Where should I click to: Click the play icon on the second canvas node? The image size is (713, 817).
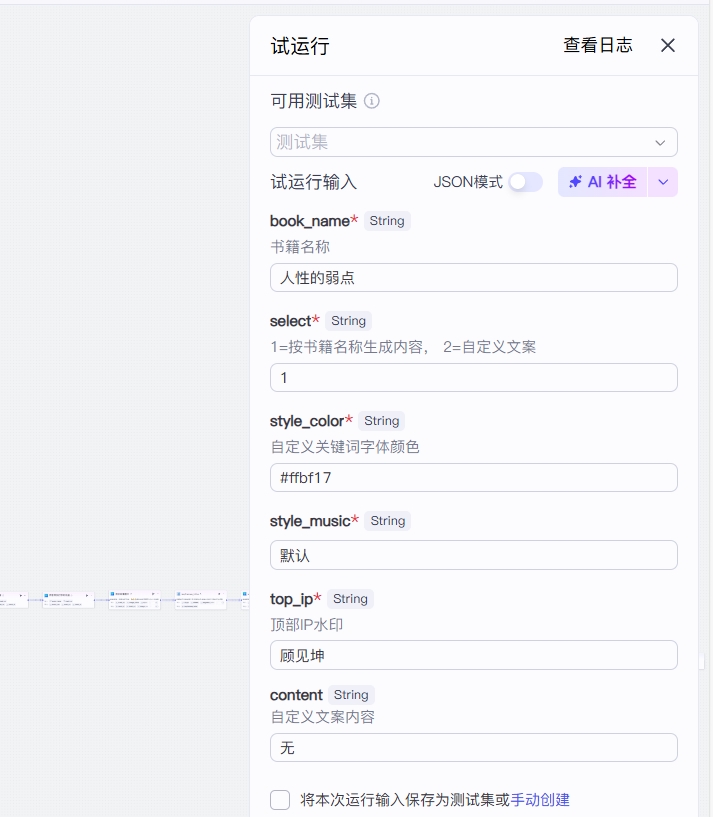click(87, 595)
